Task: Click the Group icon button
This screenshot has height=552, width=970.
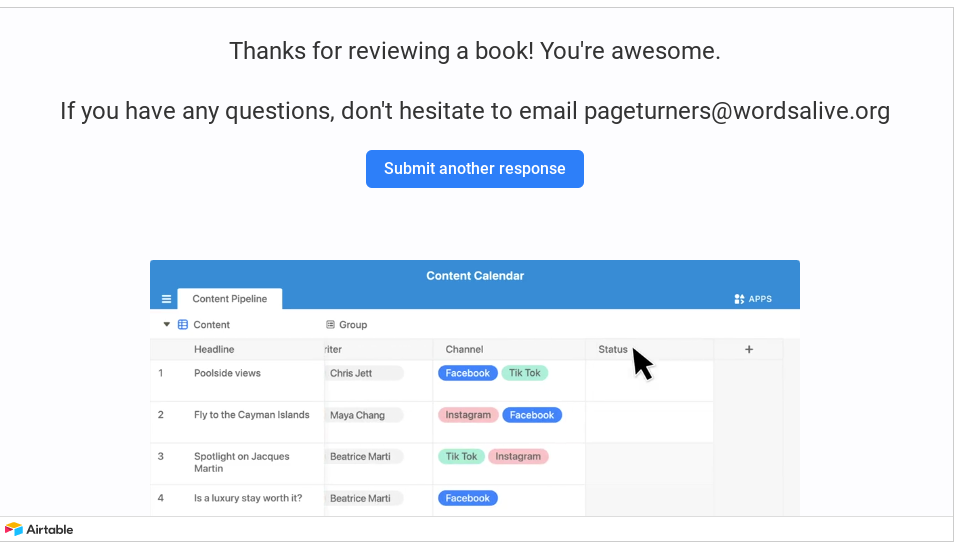Action: pyautogui.click(x=330, y=324)
